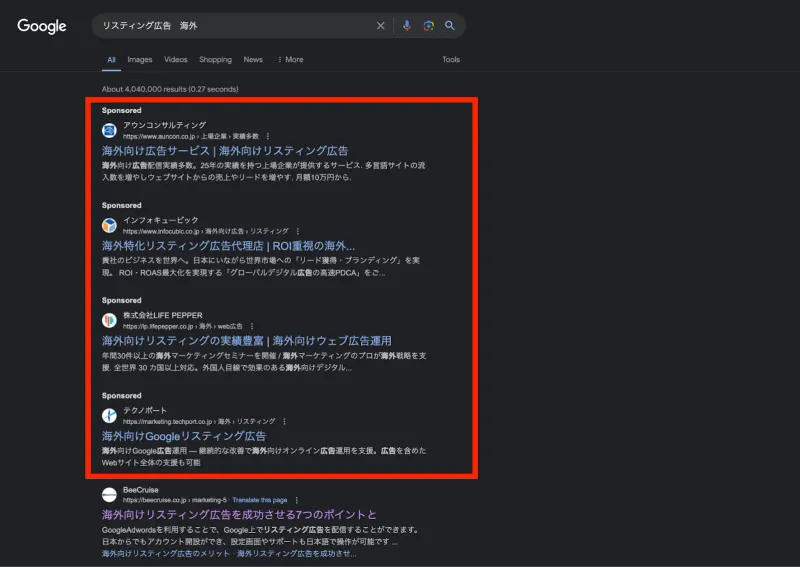
Task: Click the インフォキュービック site favicon
Action: point(109,226)
